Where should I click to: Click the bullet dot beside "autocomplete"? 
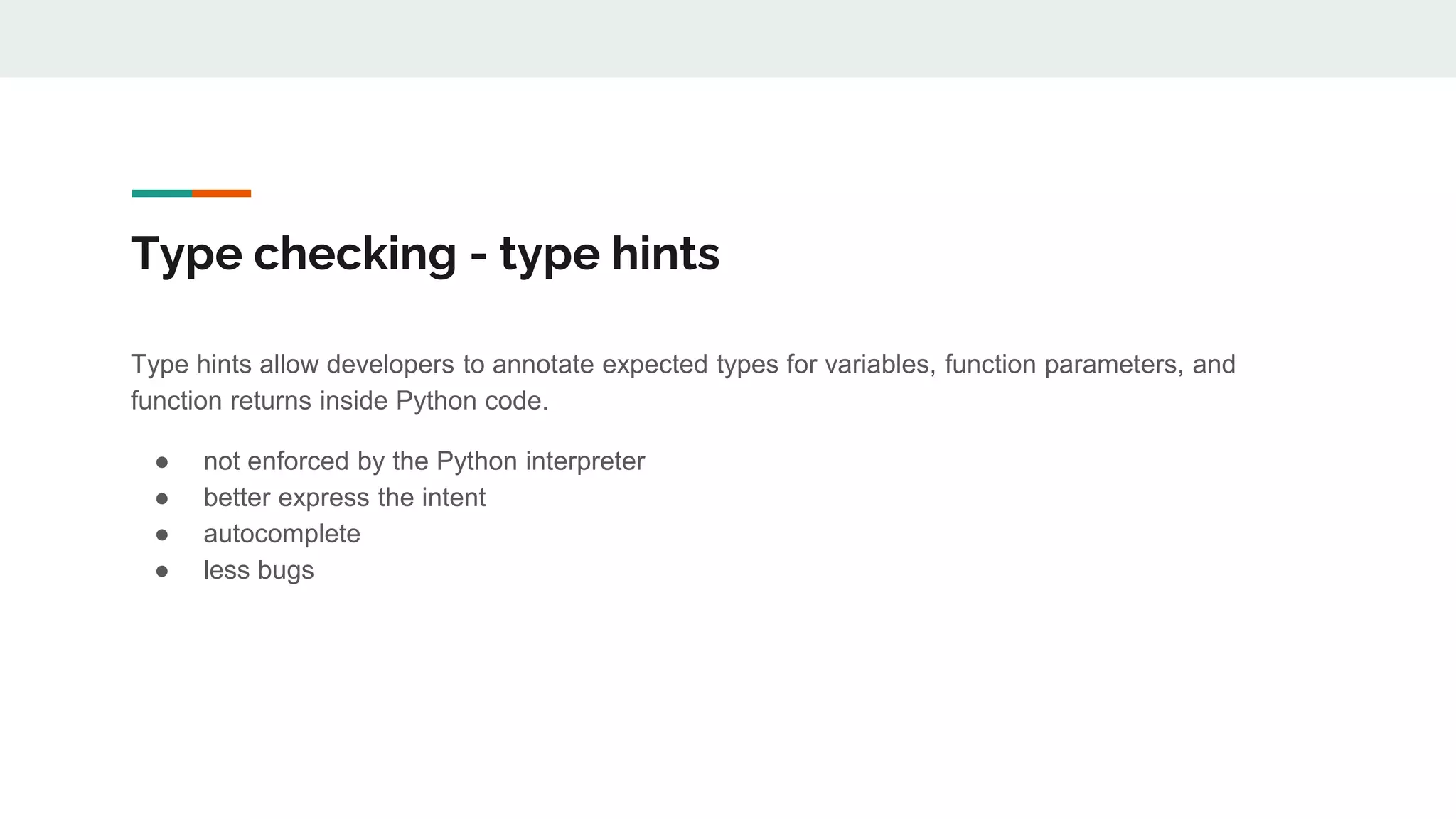(x=162, y=535)
